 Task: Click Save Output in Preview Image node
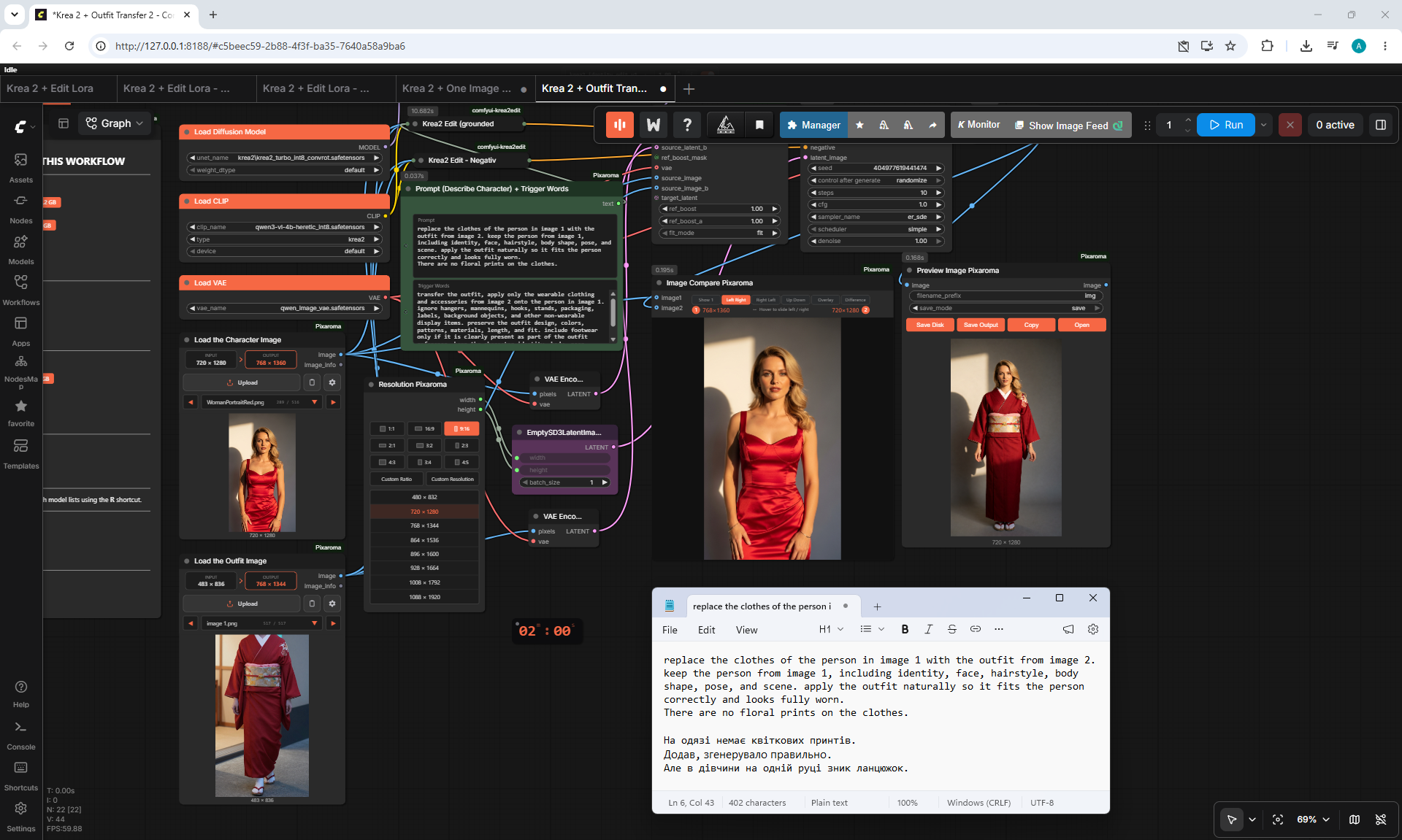(x=981, y=325)
